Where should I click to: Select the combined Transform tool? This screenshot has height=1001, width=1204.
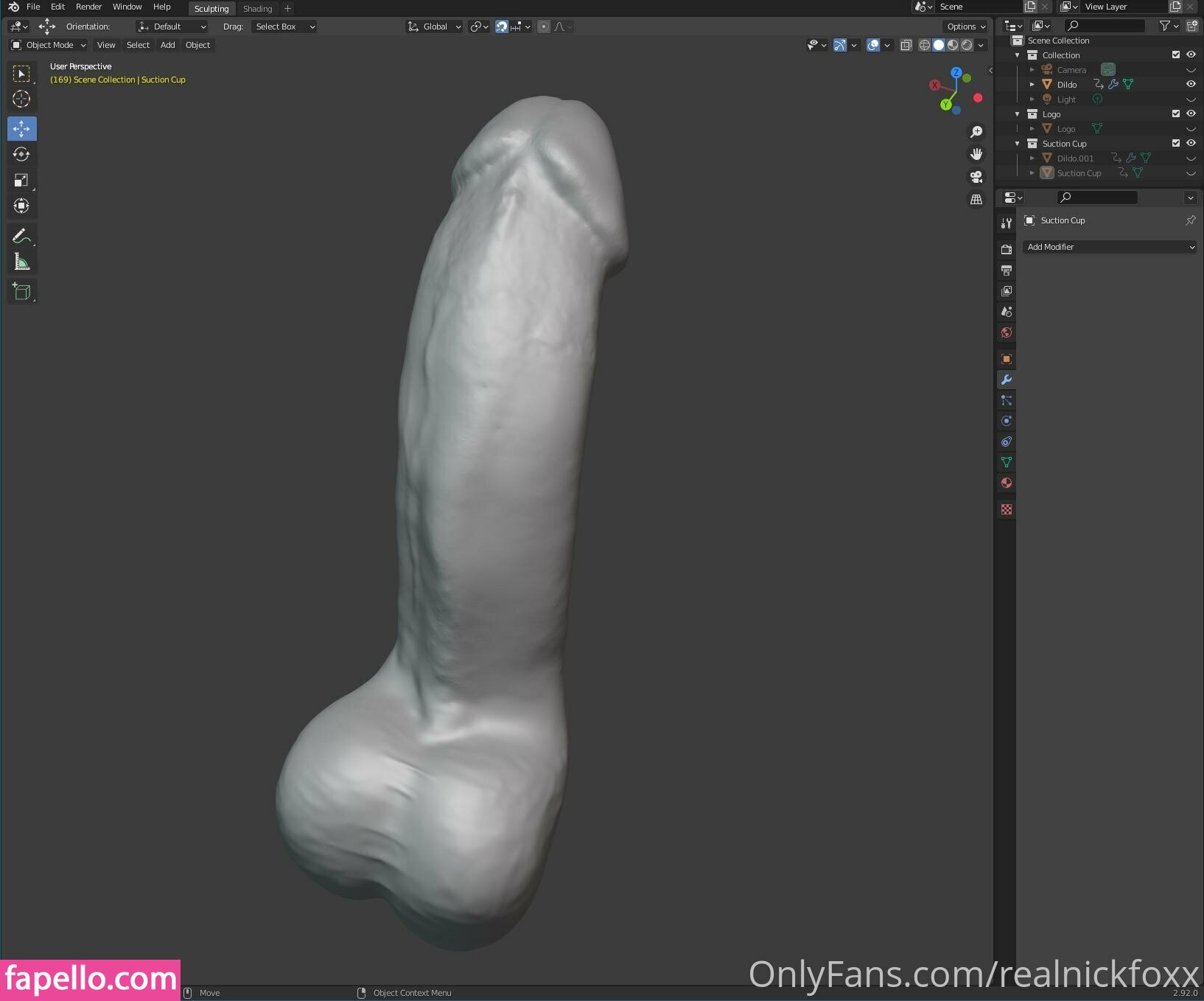tap(21, 206)
